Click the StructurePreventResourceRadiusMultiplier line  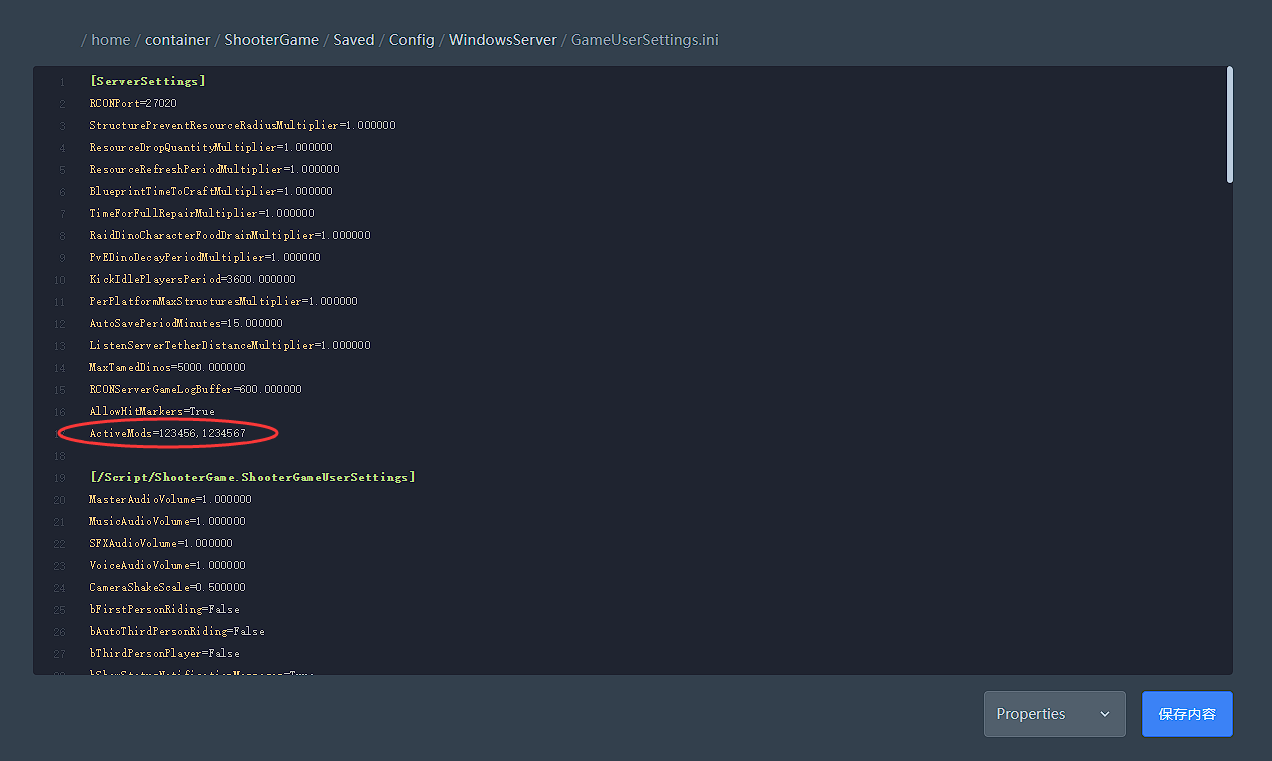242,125
